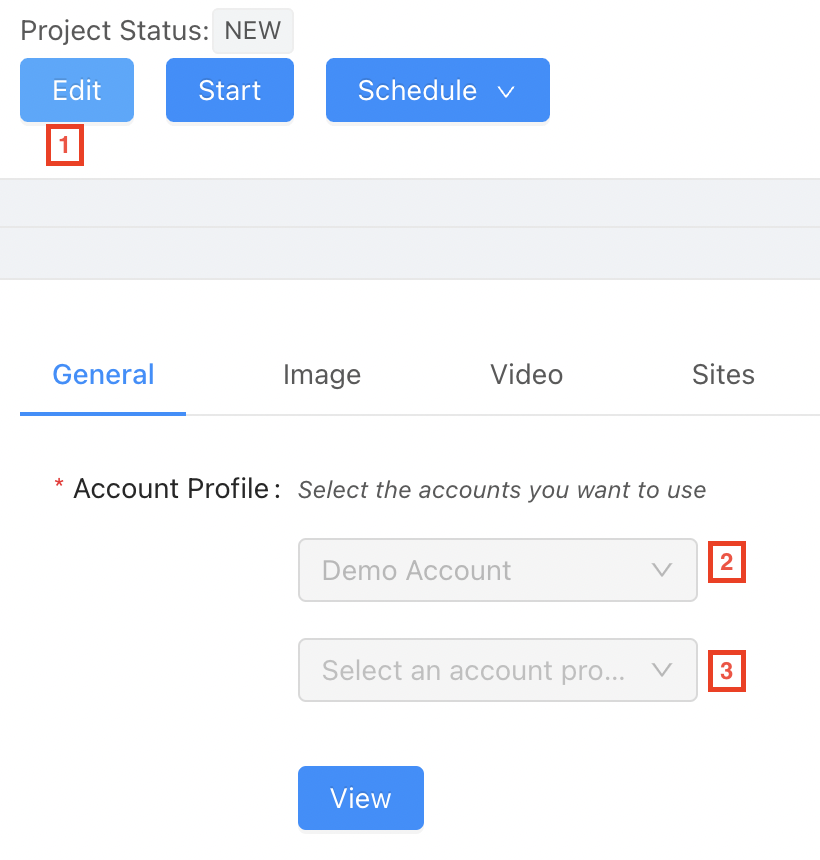The width and height of the screenshot is (820, 860).
Task: Click the chevron arrow beside Schedule
Action: coord(506,91)
